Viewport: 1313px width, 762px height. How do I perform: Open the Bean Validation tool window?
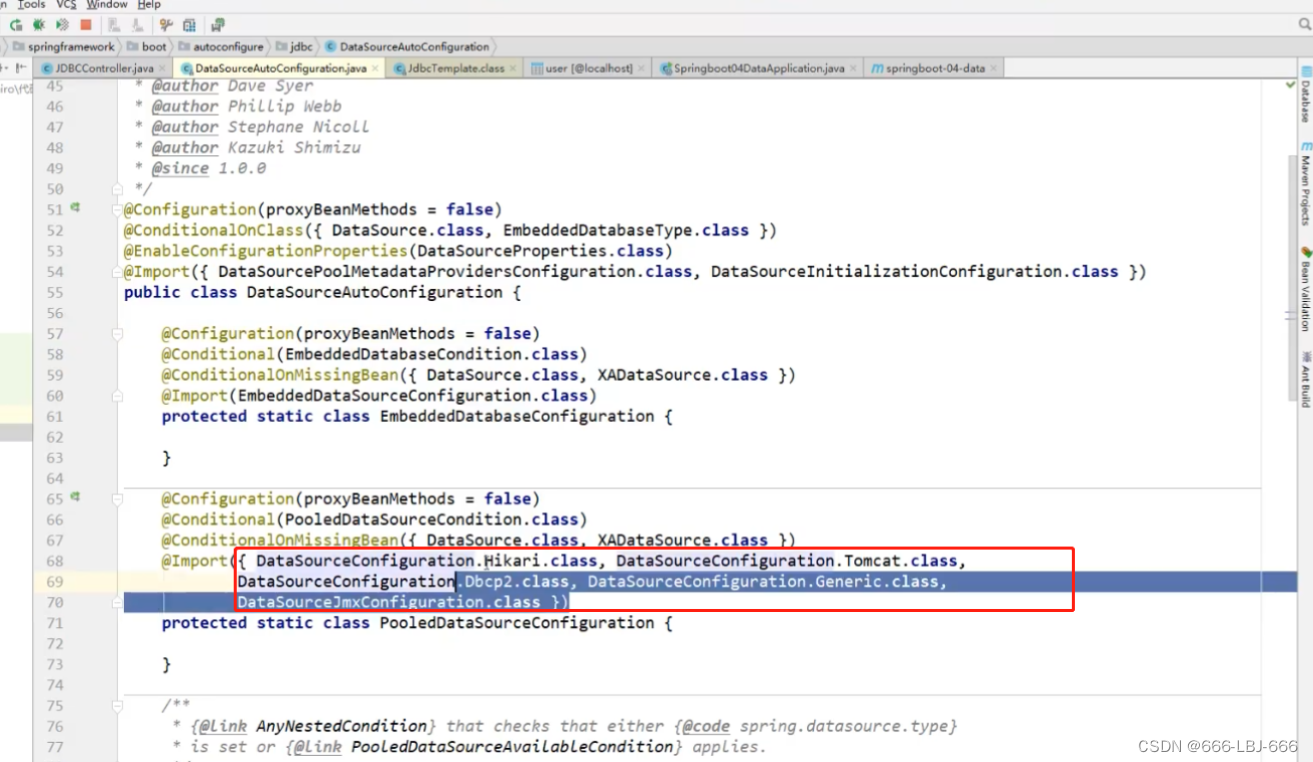click(1305, 289)
